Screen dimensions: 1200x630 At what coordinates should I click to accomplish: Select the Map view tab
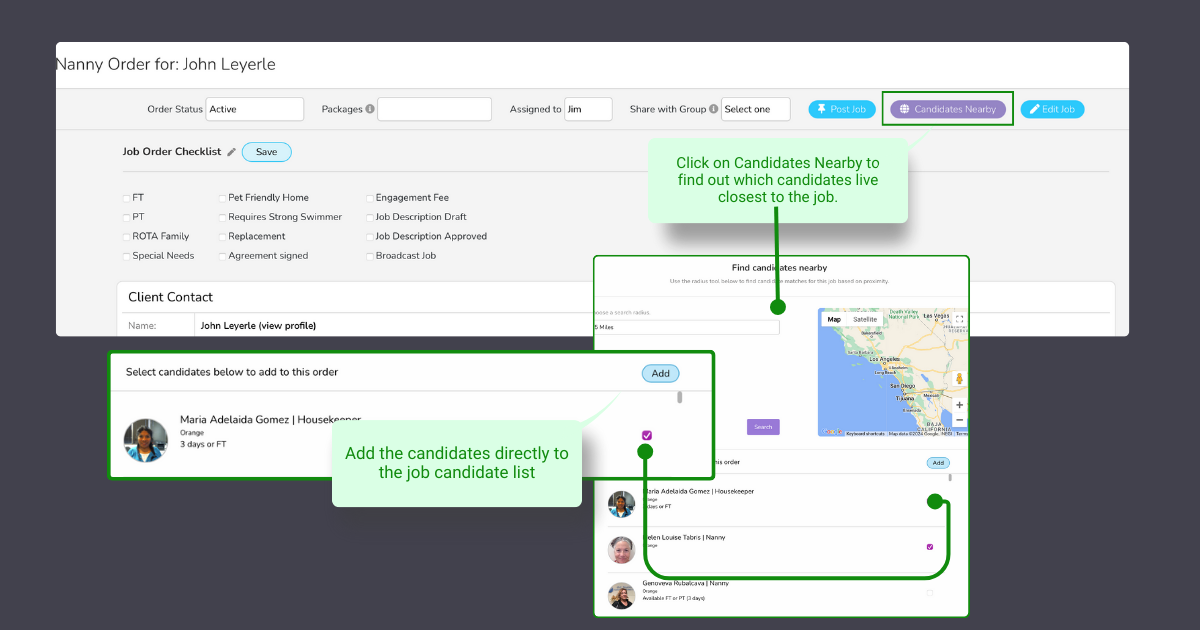click(834, 319)
